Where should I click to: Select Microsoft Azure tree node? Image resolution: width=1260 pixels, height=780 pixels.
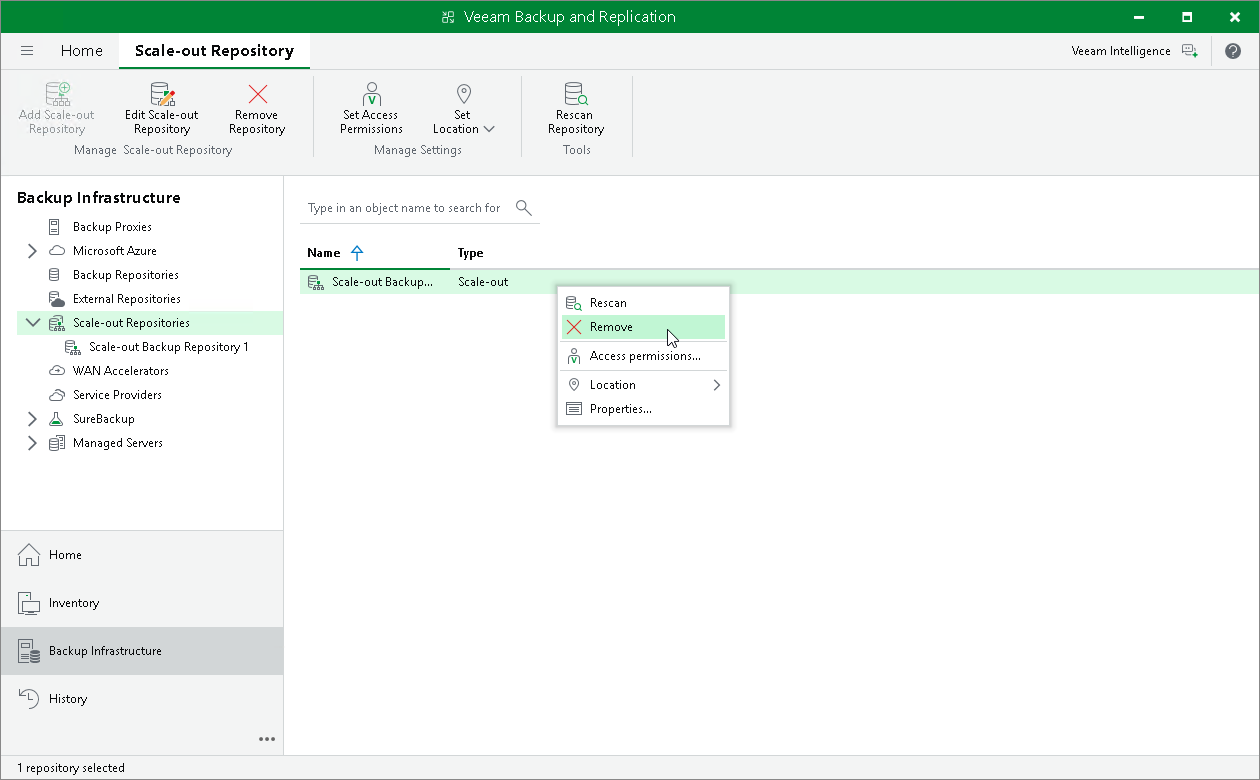point(114,251)
